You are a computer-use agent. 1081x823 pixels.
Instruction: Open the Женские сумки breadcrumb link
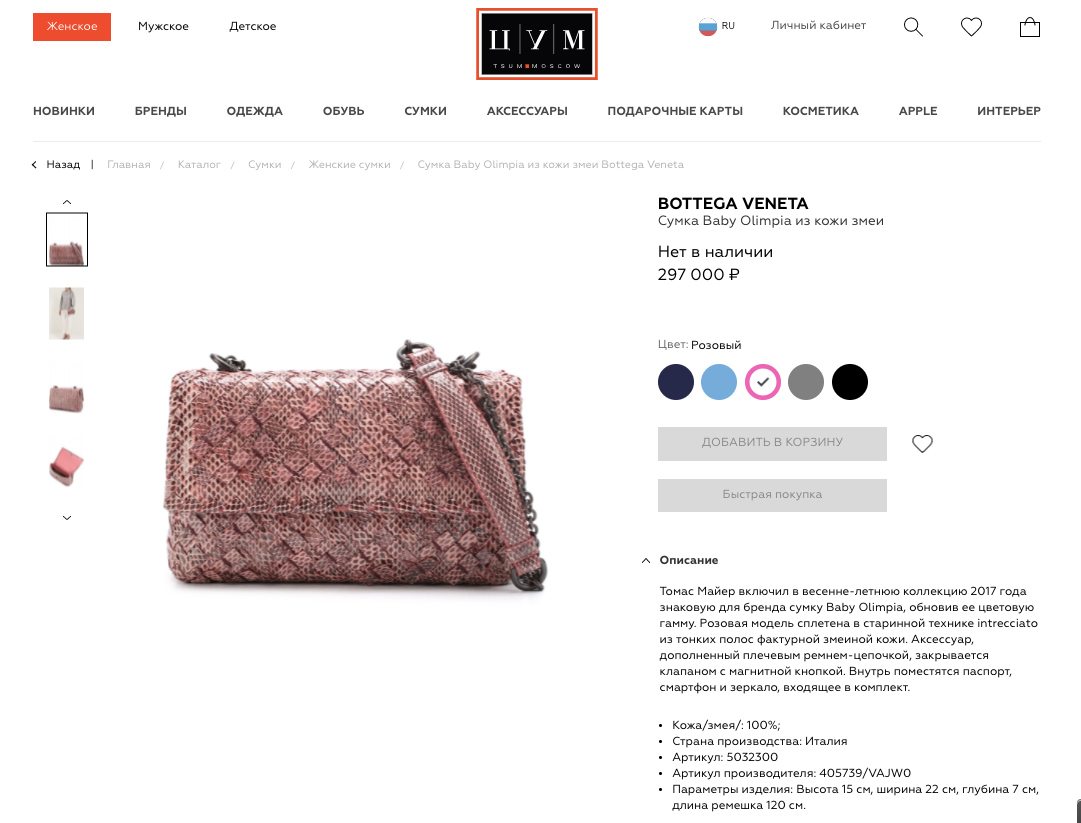point(350,165)
